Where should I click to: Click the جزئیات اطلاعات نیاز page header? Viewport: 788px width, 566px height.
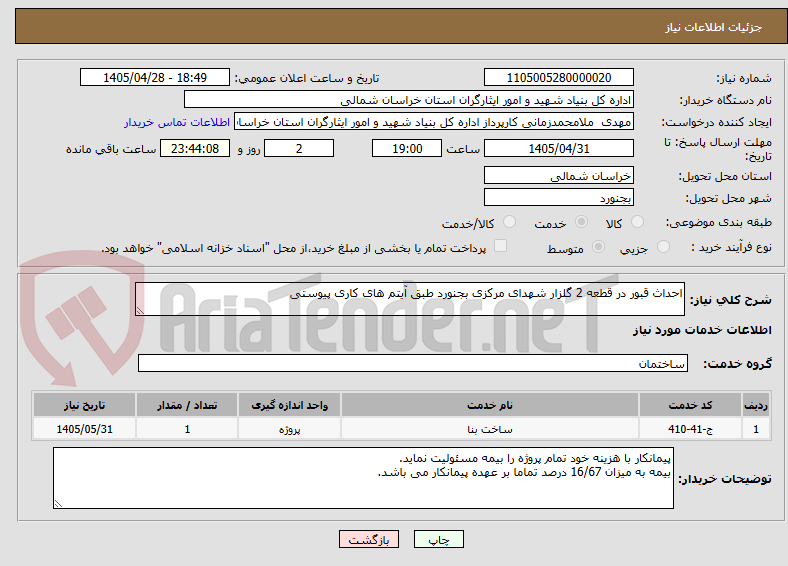click(714, 27)
